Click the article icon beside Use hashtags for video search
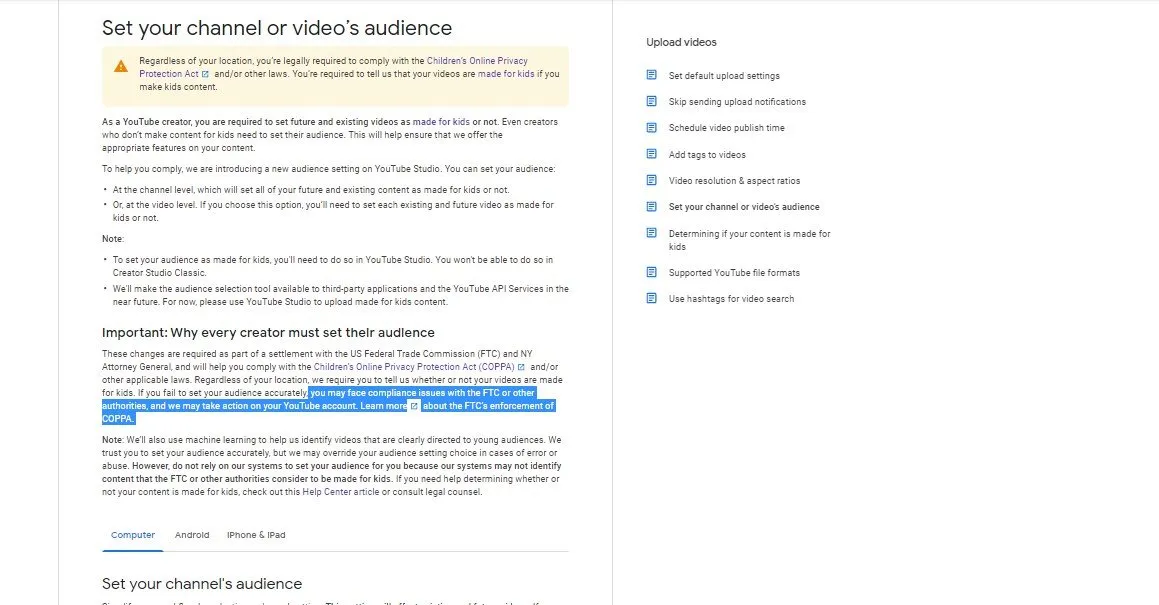1159x605 pixels. (x=651, y=298)
